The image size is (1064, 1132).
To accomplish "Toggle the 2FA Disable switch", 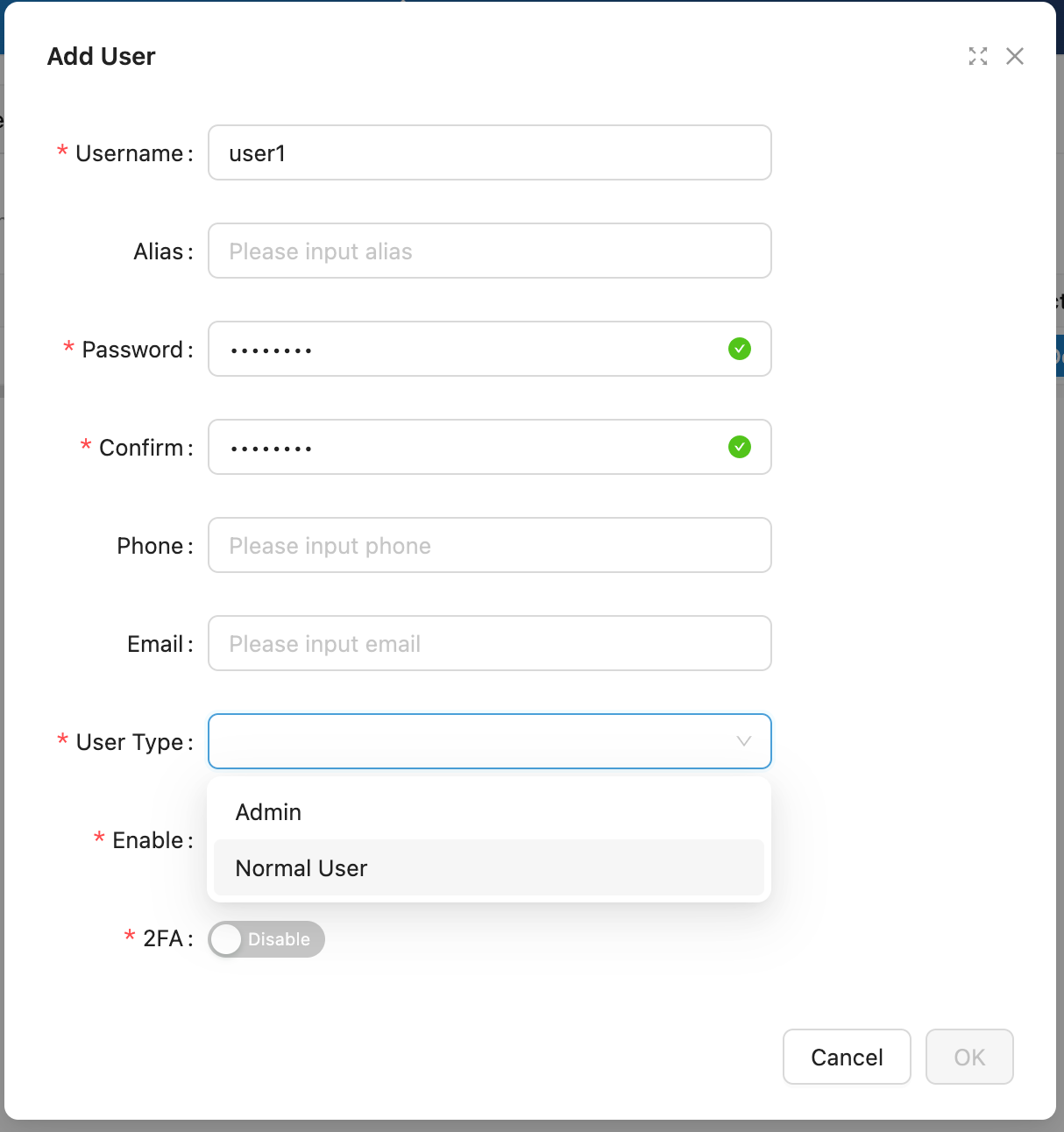I will pyautogui.click(x=266, y=939).
